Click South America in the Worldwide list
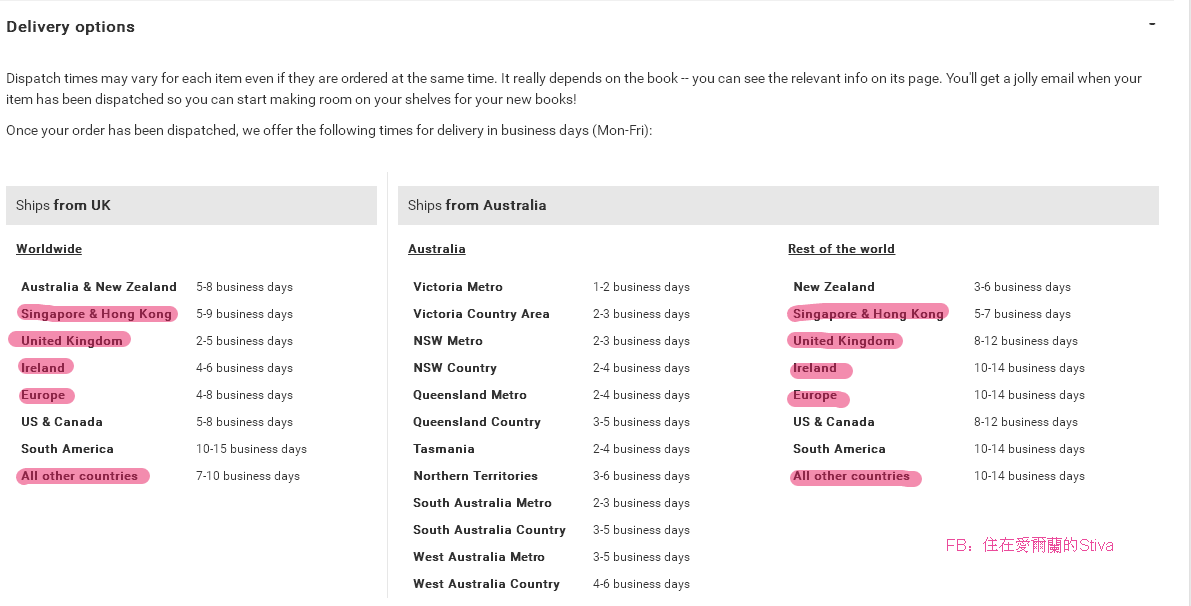The image size is (1191, 606). (x=67, y=449)
